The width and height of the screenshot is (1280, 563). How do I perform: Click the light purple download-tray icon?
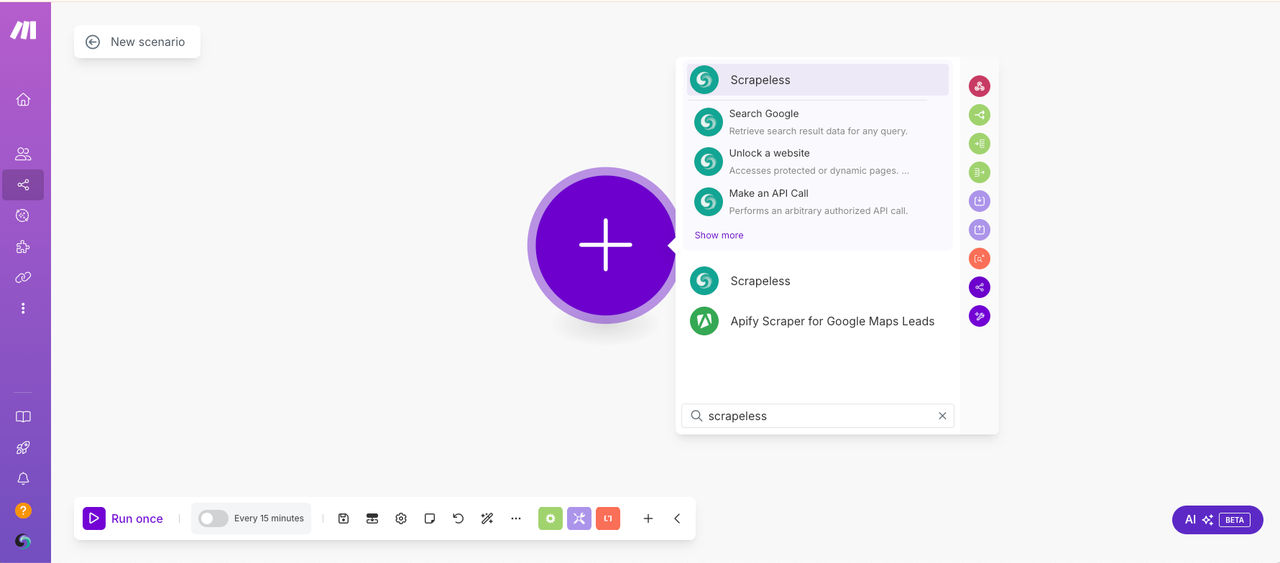pyautogui.click(x=979, y=201)
